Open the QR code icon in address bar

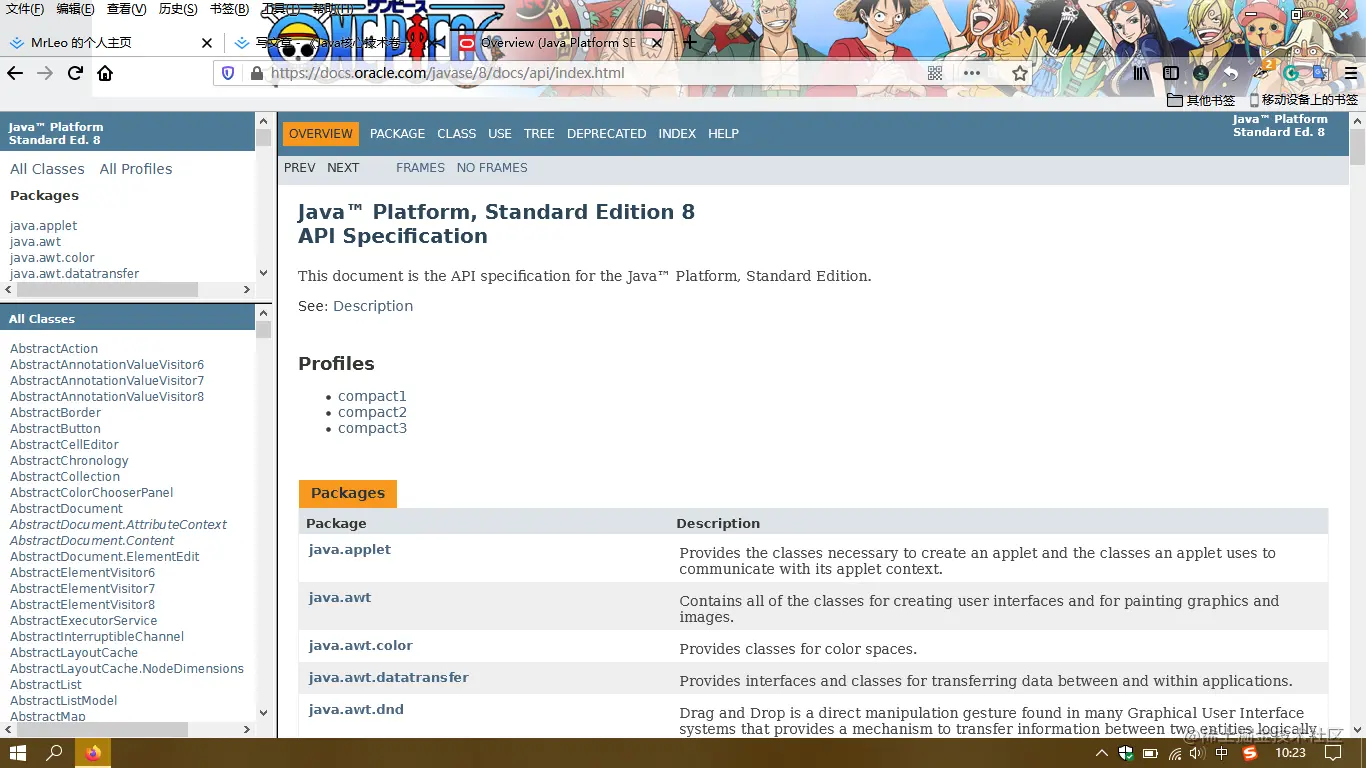(934, 73)
